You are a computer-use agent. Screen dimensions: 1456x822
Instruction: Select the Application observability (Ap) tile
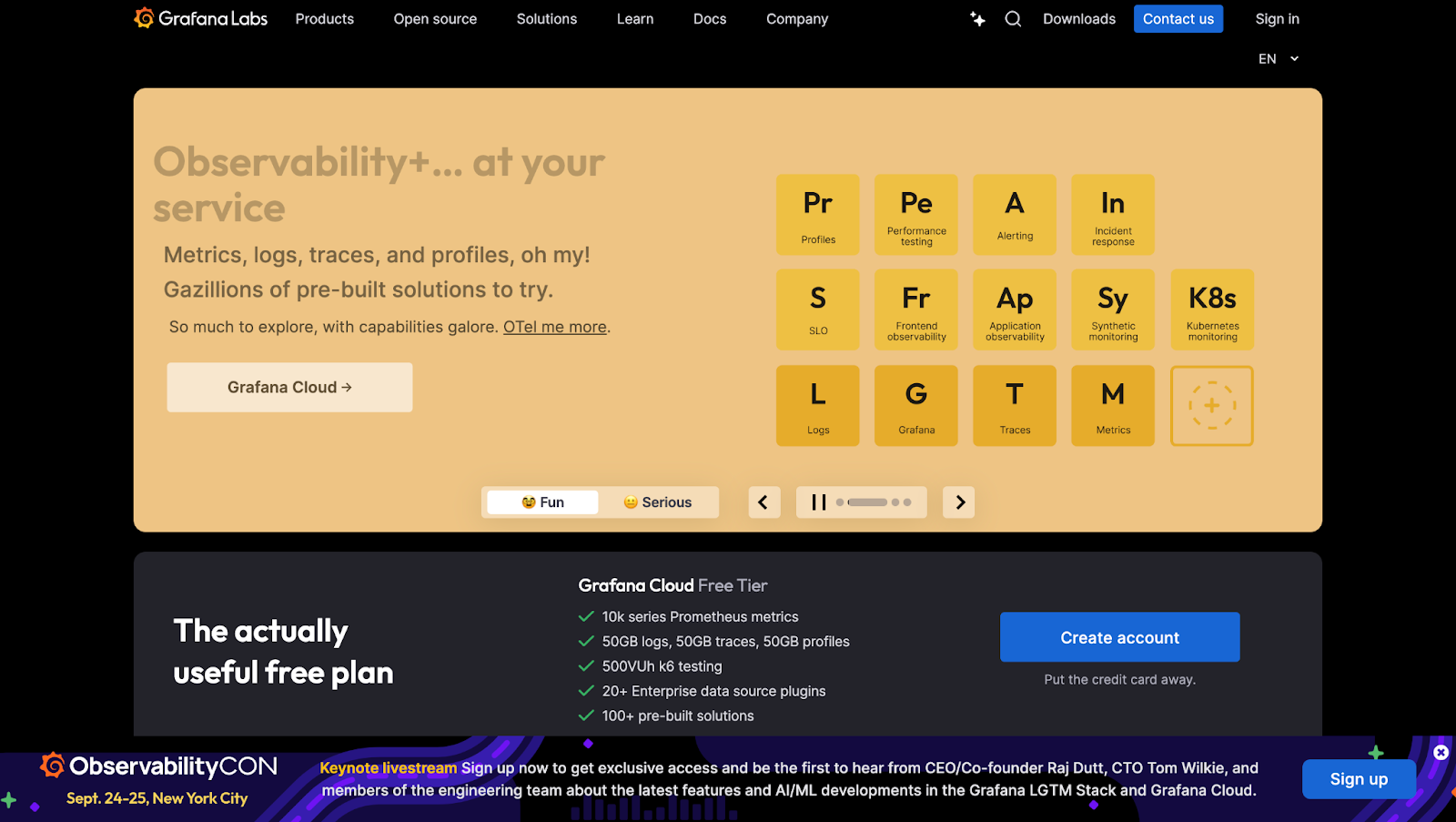(1015, 310)
